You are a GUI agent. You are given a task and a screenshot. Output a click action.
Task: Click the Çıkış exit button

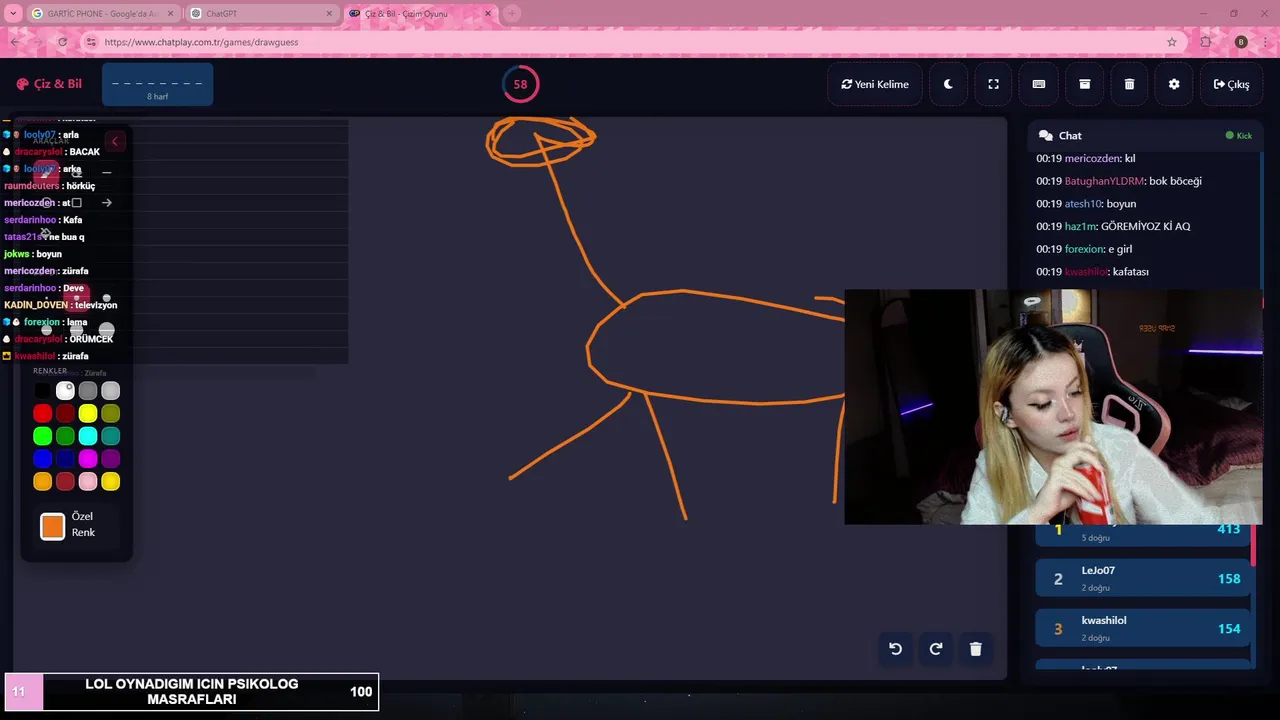click(1231, 84)
